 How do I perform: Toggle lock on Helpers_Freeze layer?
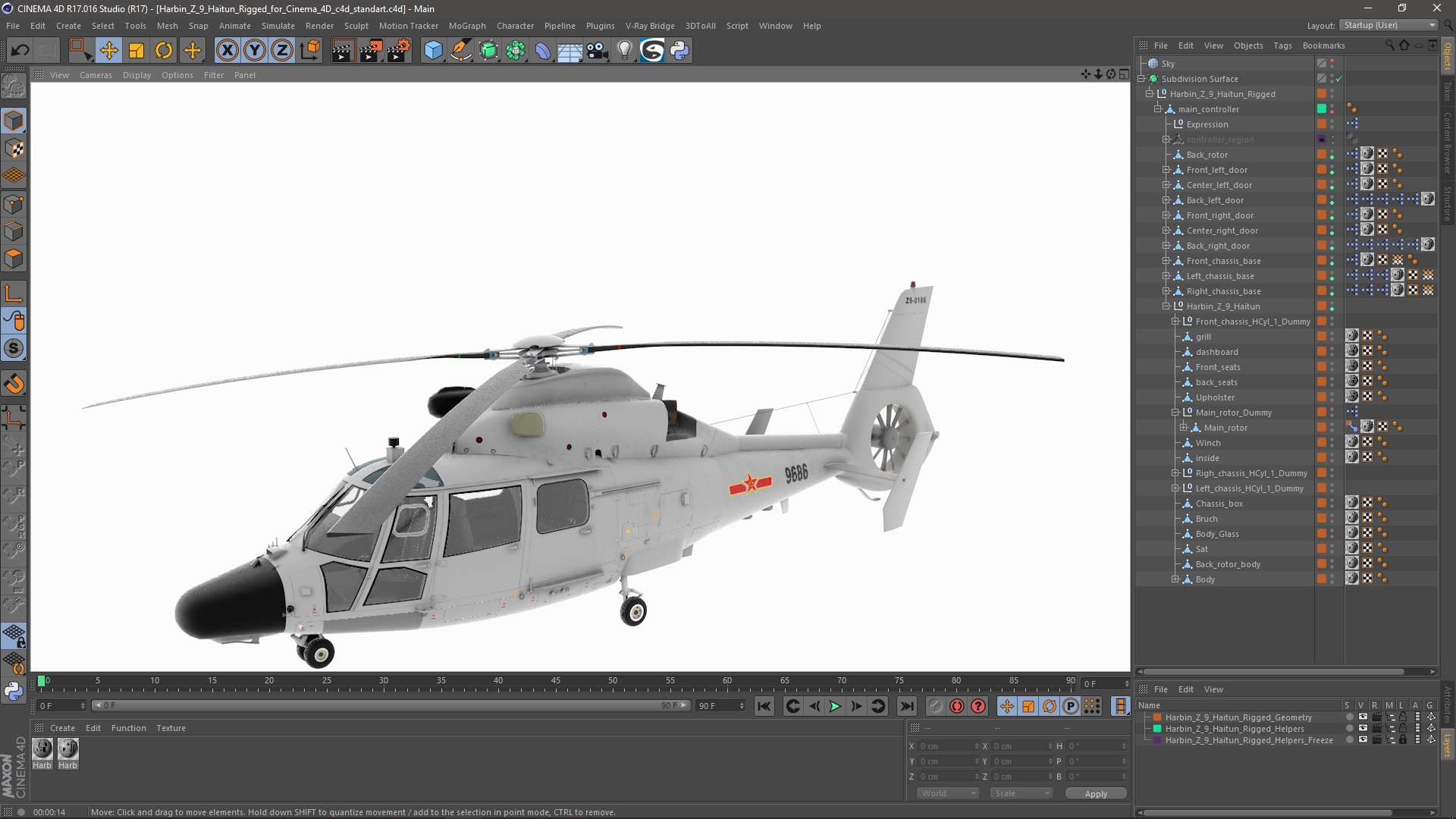point(1403,740)
